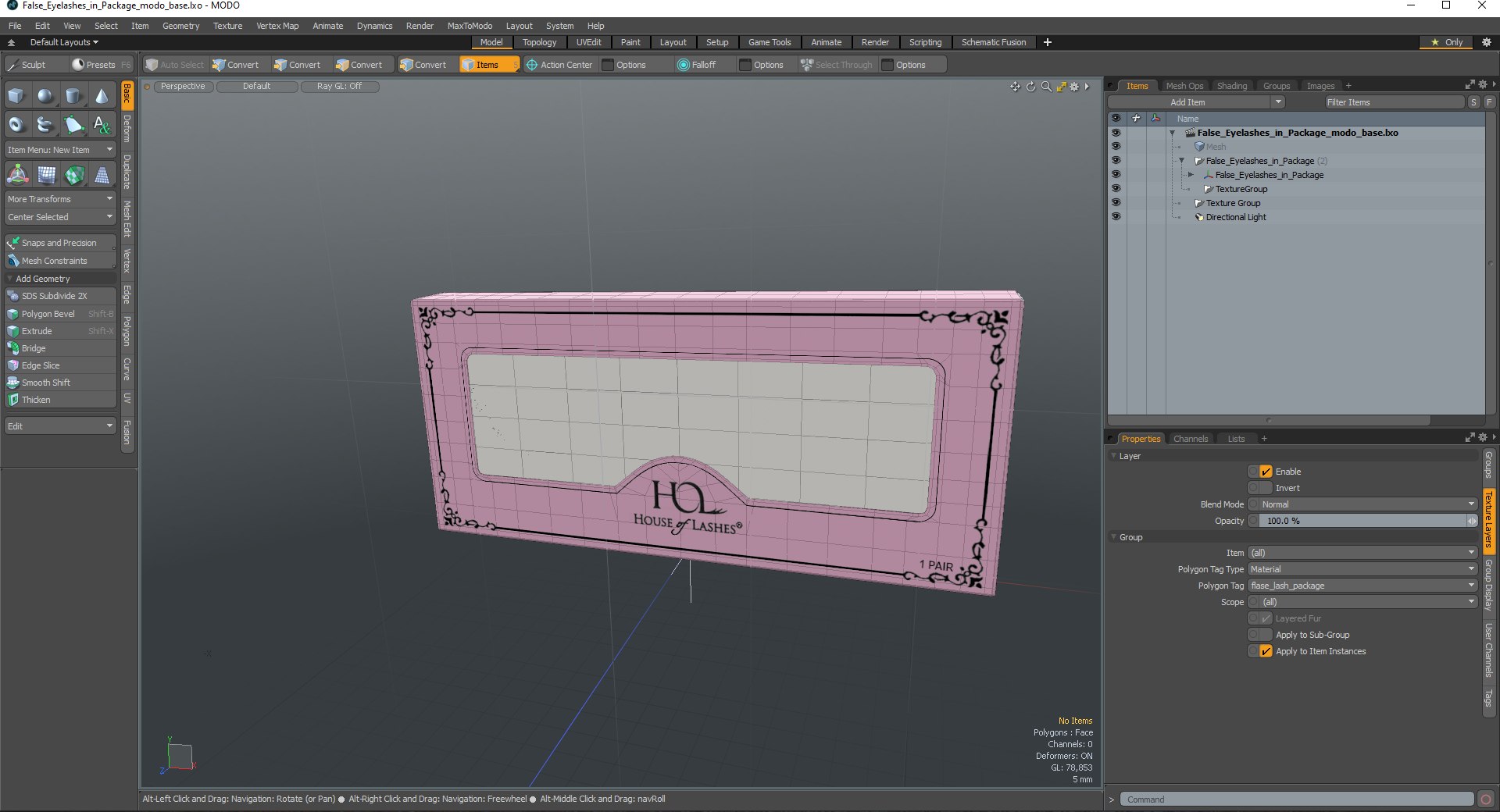Hide the Directional Light item
This screenshot has height=812, width=1500.
click(1116, 216)
